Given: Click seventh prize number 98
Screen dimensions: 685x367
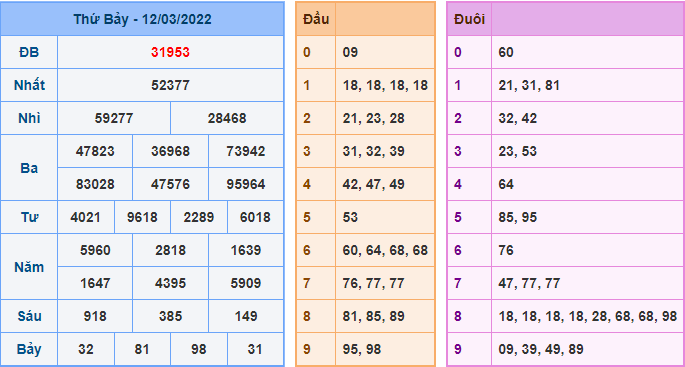Looking at the screenshot, I should click(198, 350).
